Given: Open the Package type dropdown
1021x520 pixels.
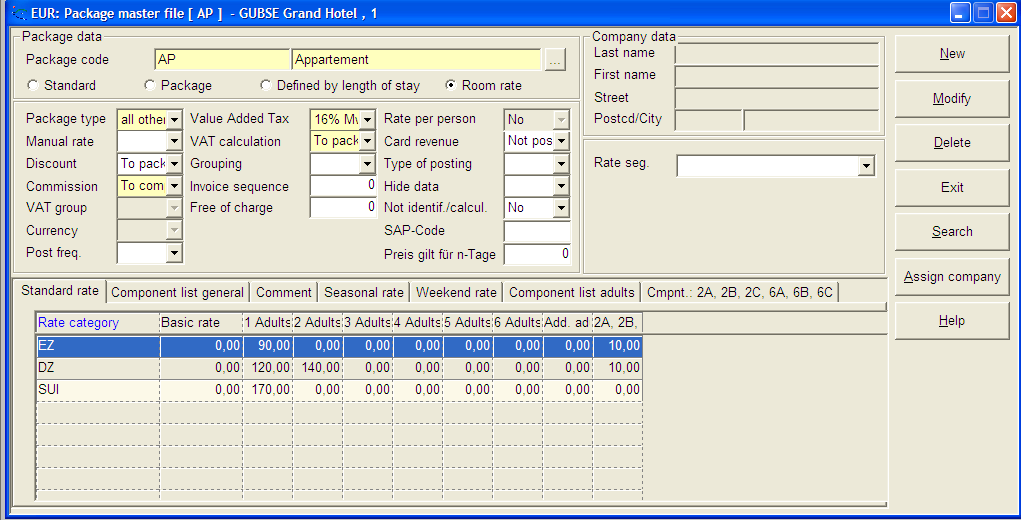Looking at the screenshot, I should (x=174, y=120).
